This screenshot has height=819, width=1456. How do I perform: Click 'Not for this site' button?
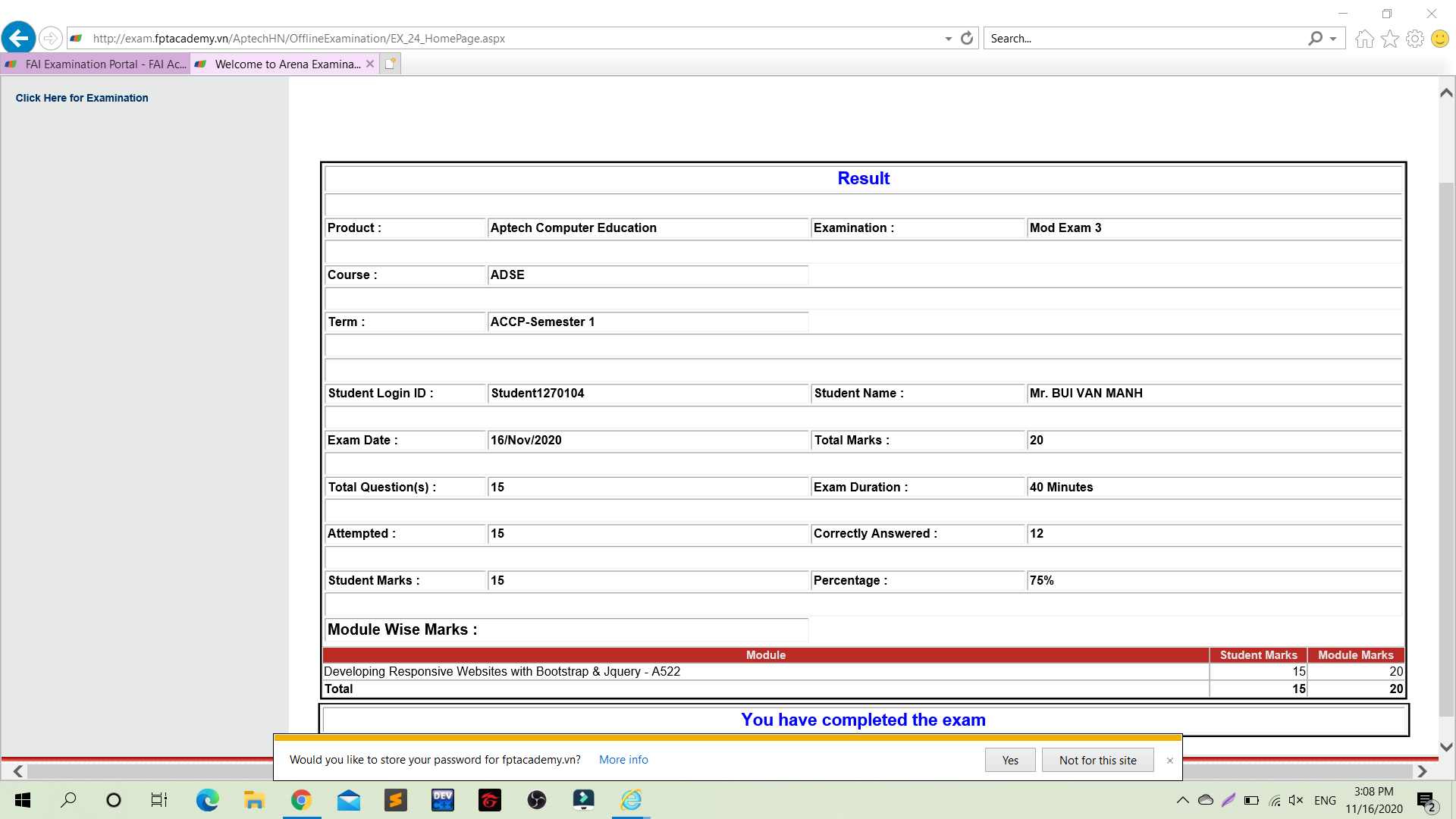(x=1097, y=760)
